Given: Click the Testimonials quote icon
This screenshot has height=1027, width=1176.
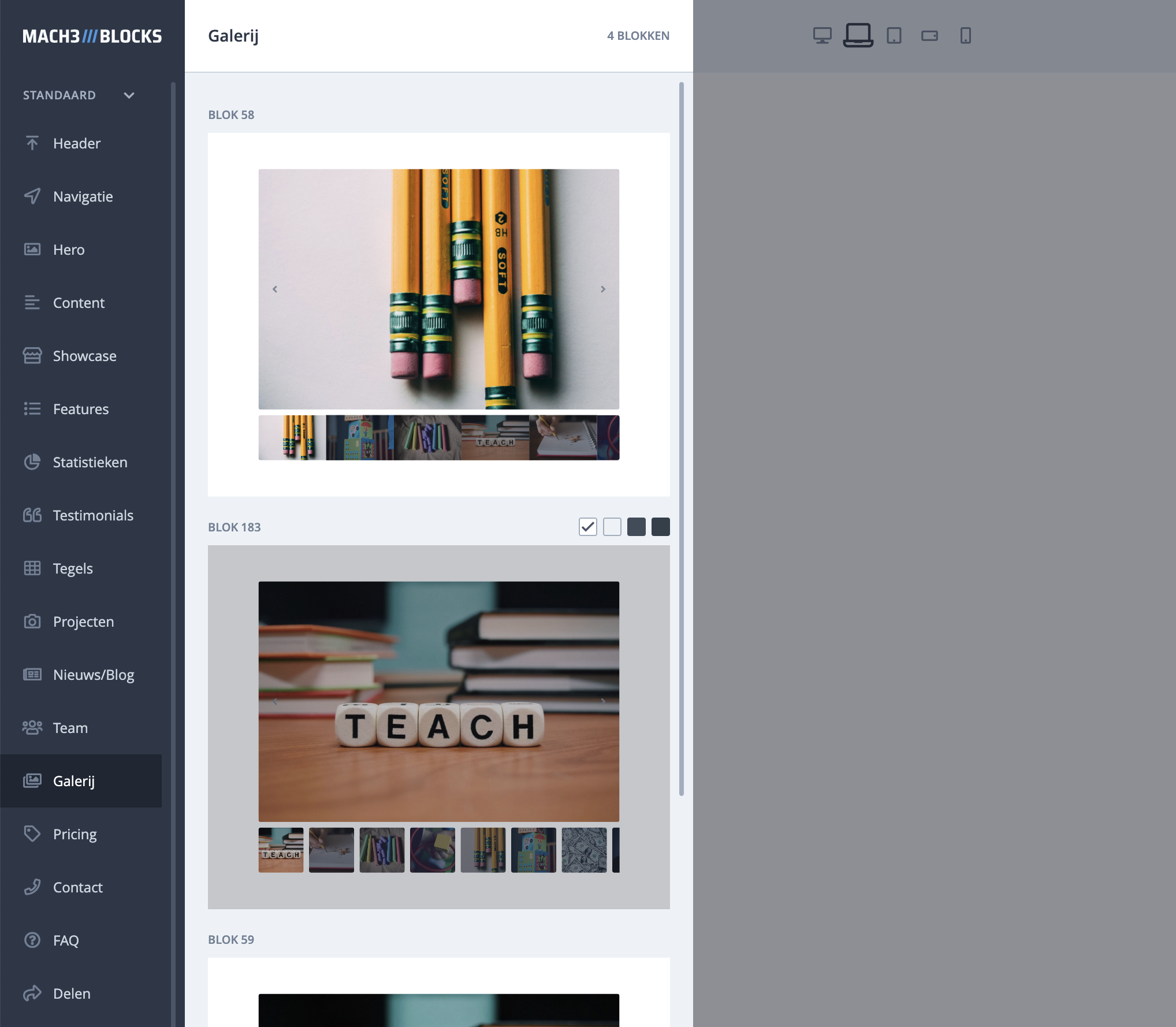Looking at the screenshot, I should [32, 515].
